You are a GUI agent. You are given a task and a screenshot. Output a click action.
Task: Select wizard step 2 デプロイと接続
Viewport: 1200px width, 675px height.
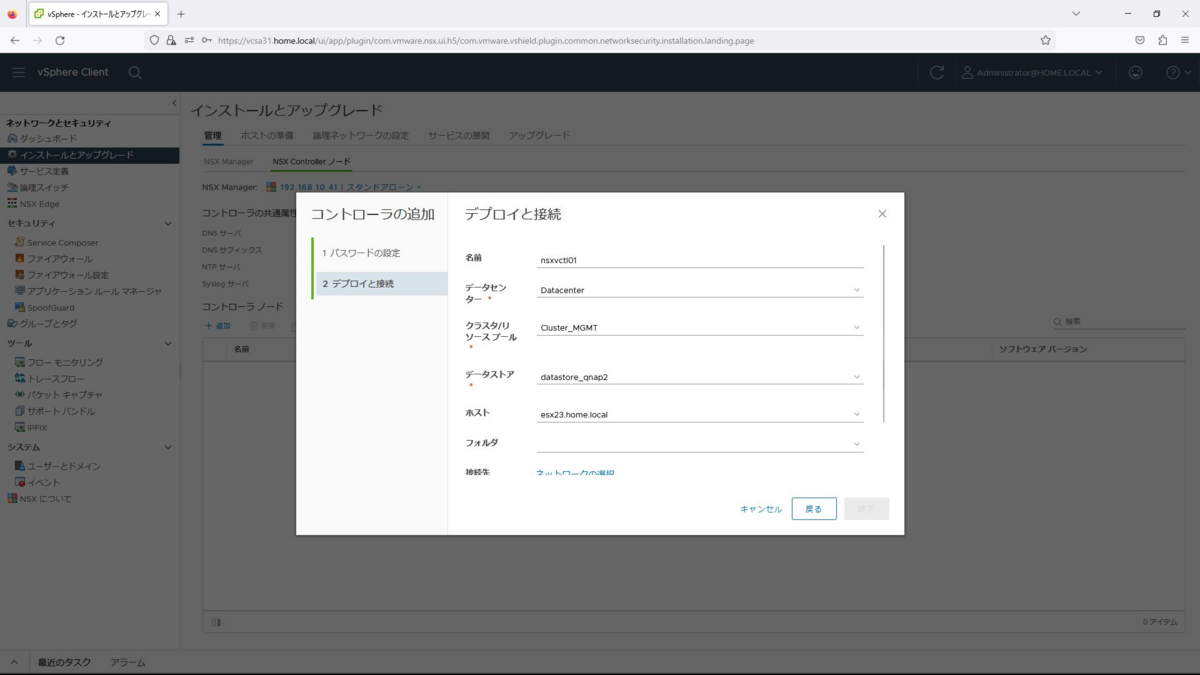380,284
